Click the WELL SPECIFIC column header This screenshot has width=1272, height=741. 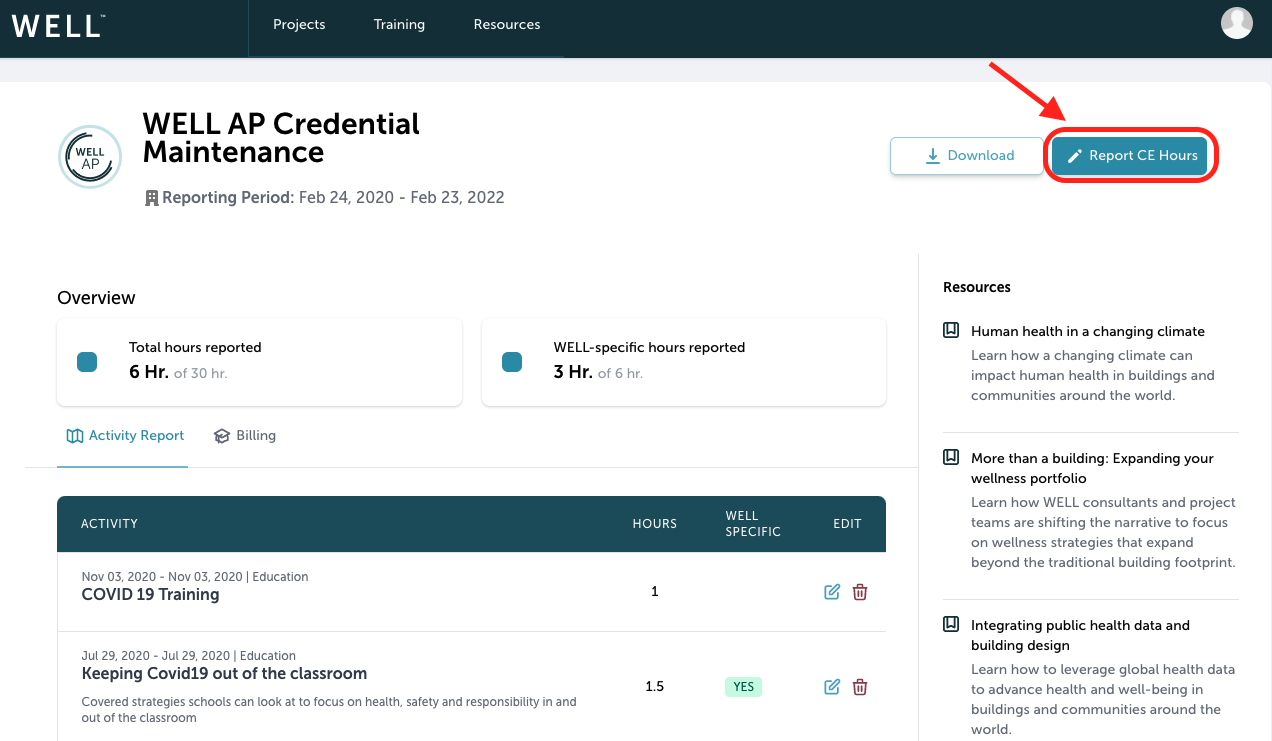pyautogui.click(x=753, y=524)
